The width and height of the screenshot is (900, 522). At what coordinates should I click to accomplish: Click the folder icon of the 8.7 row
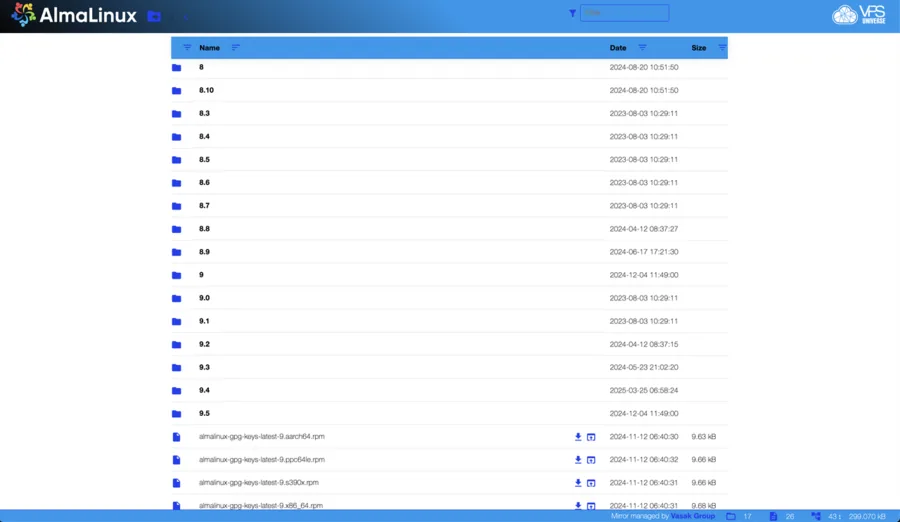(x=177, y=206)
